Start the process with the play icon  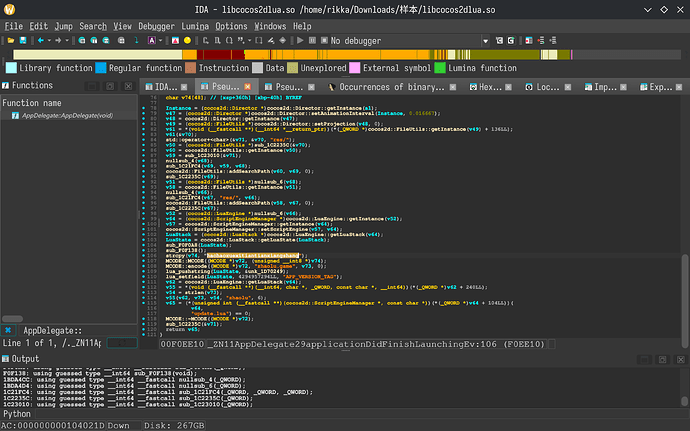[x=300, y=41]
